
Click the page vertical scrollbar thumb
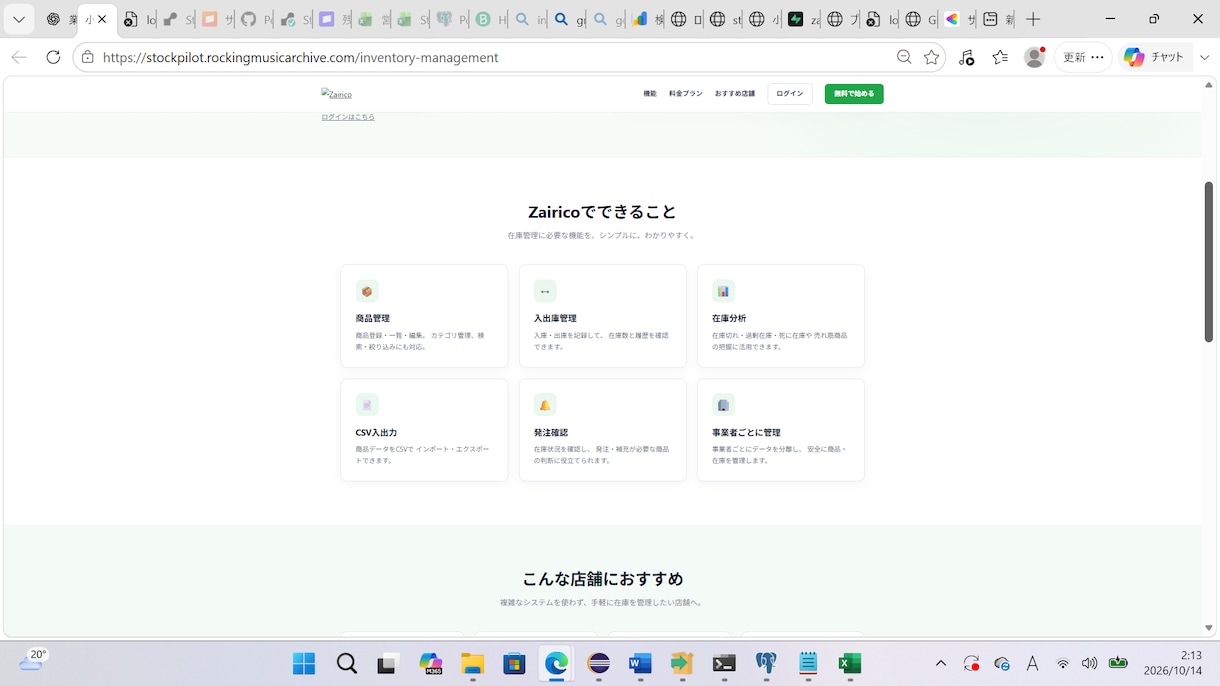[1209, 261]
